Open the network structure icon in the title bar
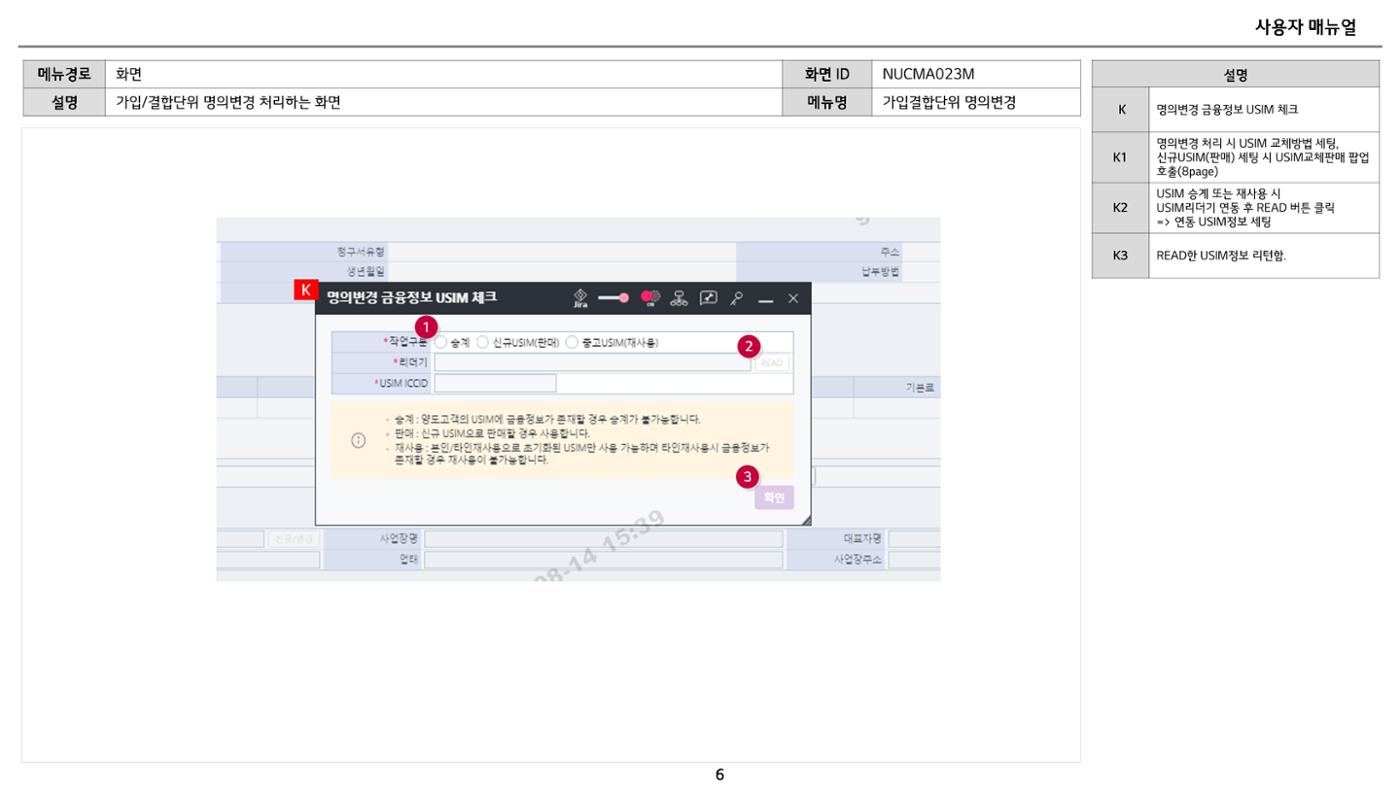 tap(679, 298)
